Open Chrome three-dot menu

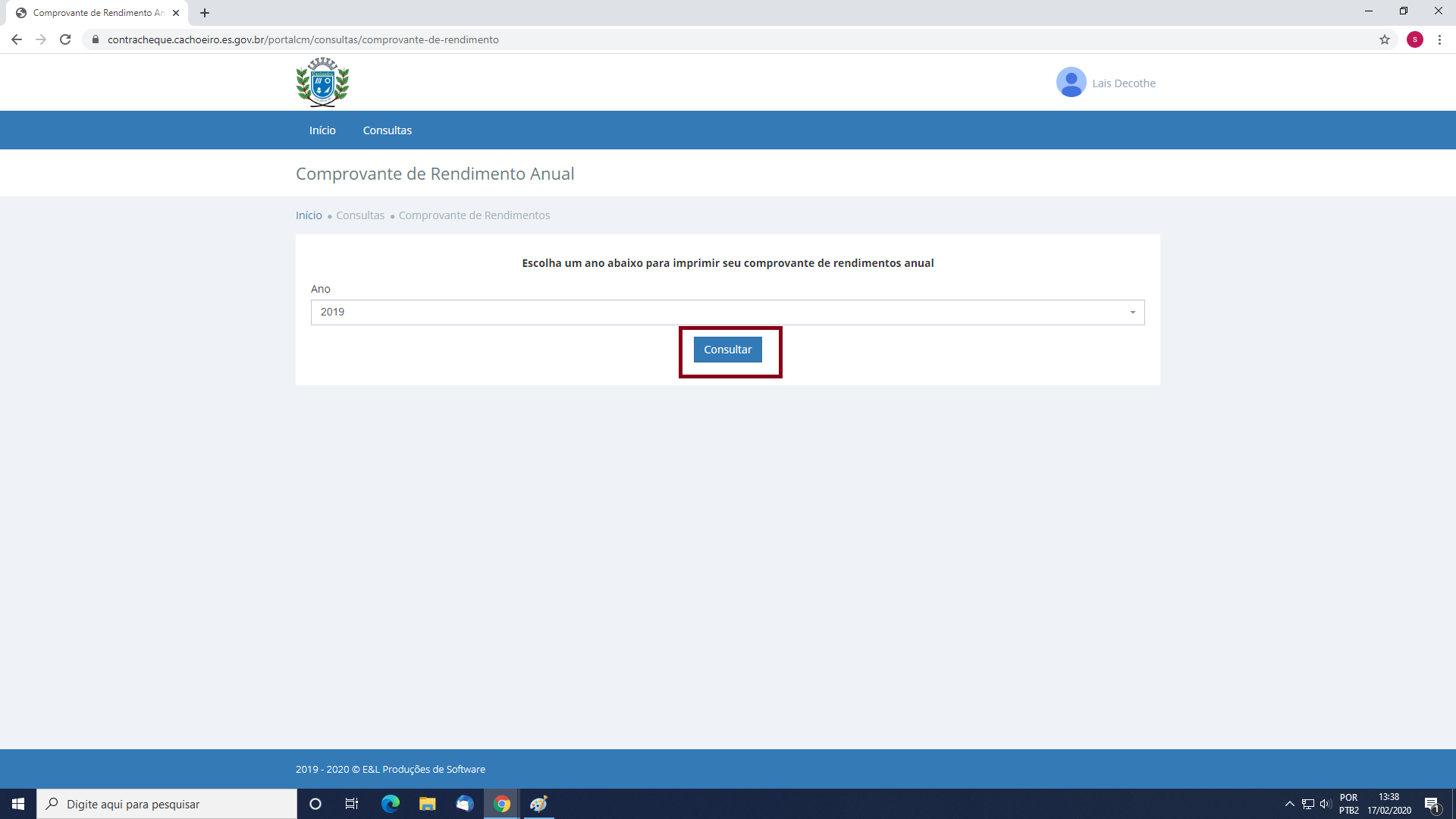(x=1439, y=39)
